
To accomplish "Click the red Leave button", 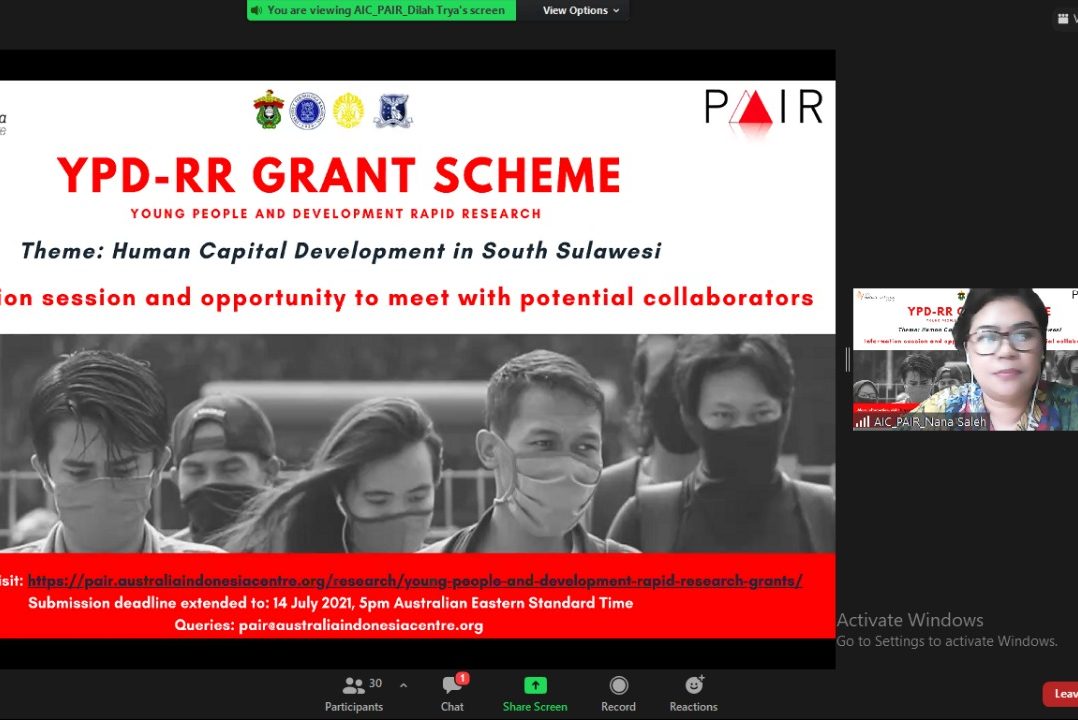I will click(1062, 693).
